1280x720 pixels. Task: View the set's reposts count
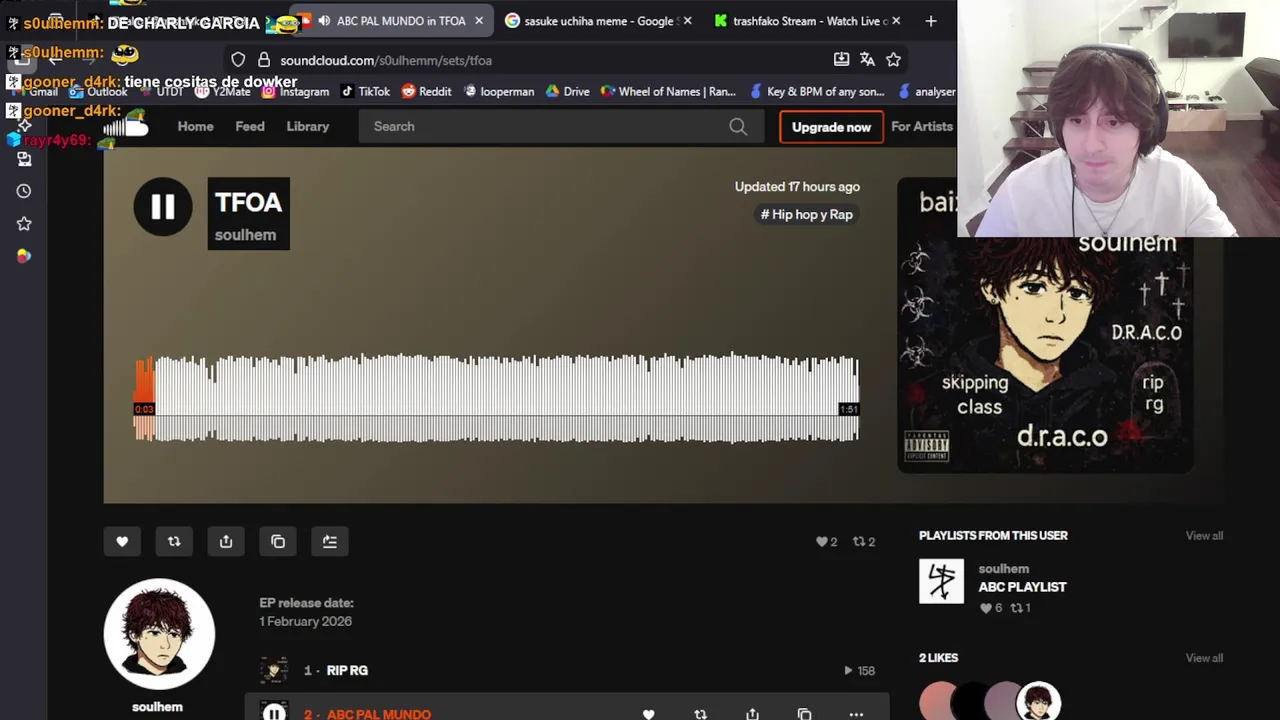(864, 541)
